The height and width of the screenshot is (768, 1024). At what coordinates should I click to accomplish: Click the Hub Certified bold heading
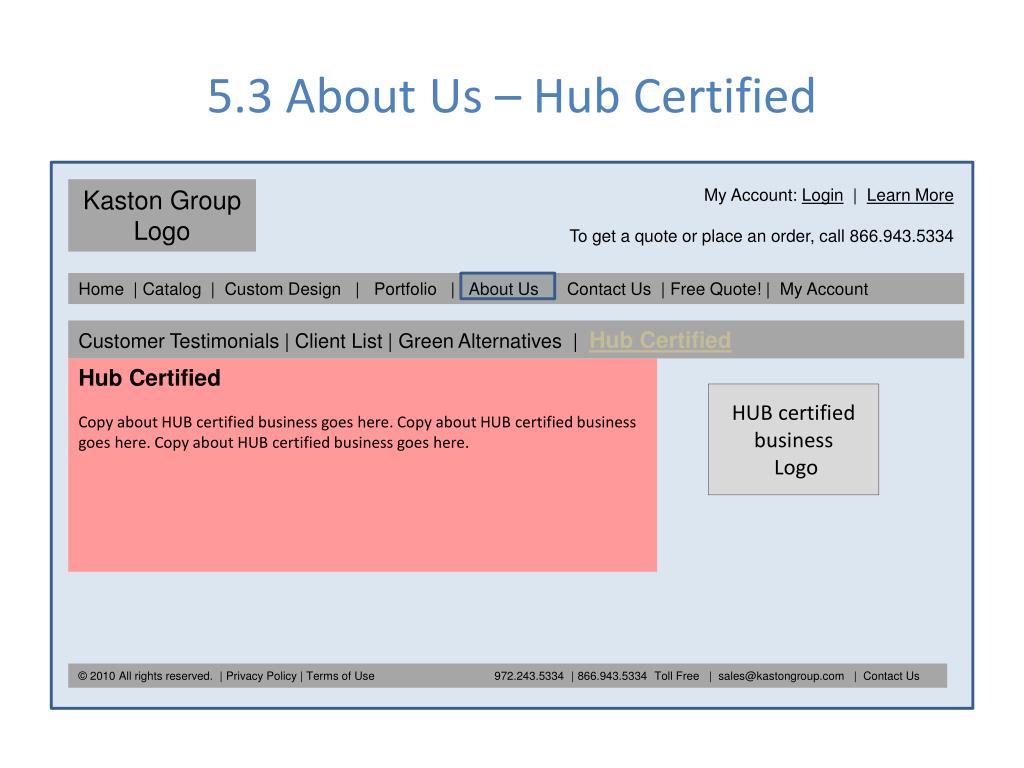(150, 377)
